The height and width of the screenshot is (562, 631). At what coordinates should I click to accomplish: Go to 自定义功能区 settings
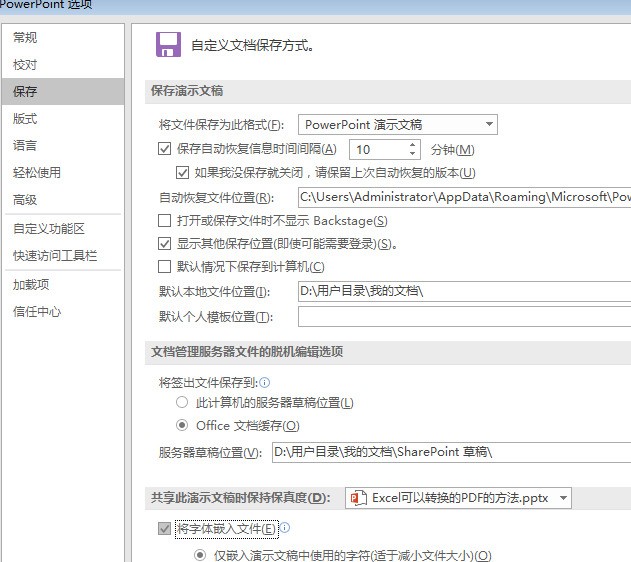pyautogui.click(x=49, y=229)
